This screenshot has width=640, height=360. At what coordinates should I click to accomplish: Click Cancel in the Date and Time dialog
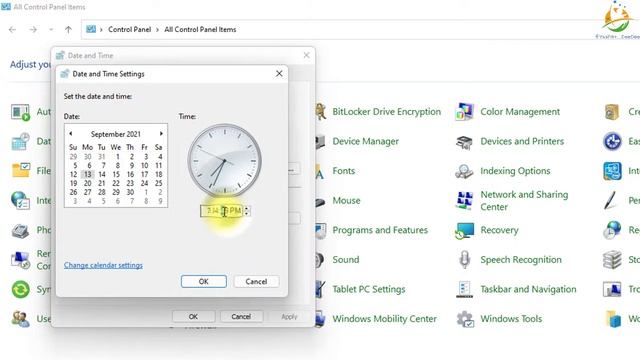(x=241, y=316)
